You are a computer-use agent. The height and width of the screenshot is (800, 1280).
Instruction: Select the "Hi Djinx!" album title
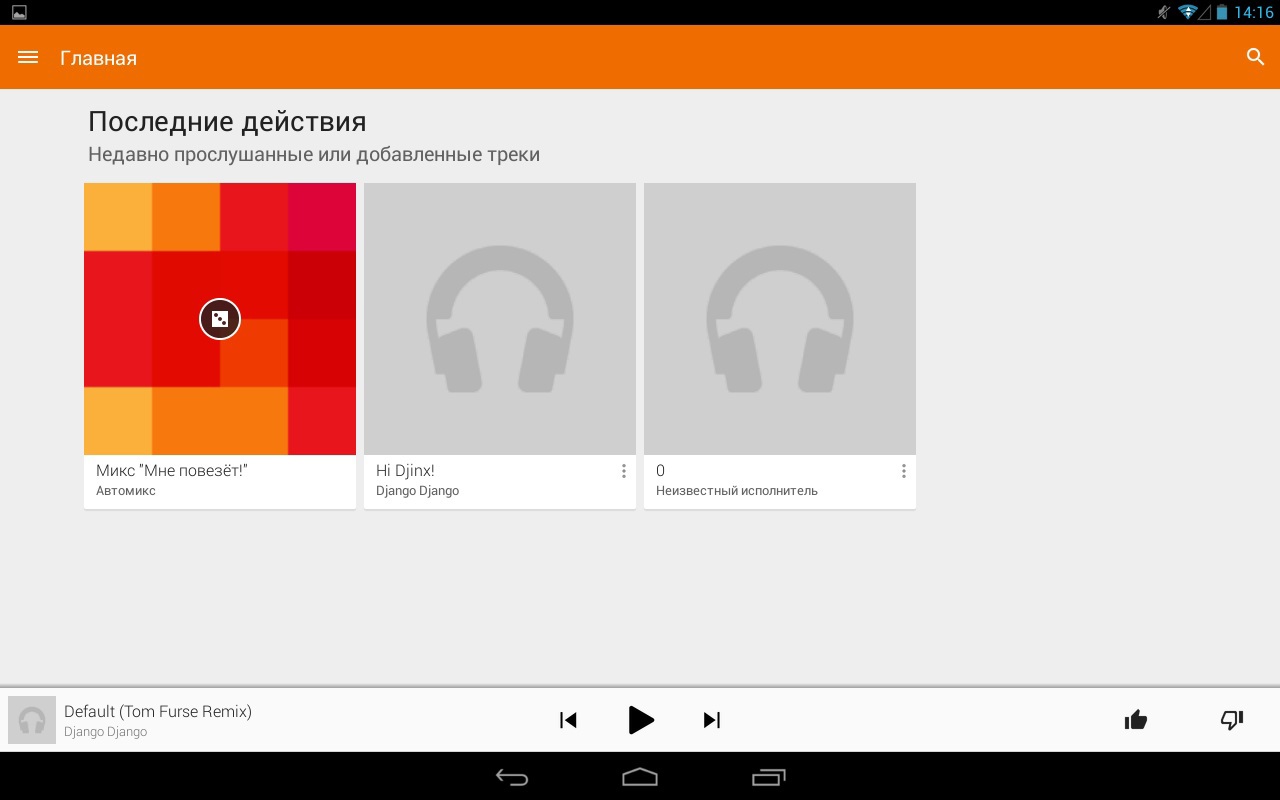(405, 471)
